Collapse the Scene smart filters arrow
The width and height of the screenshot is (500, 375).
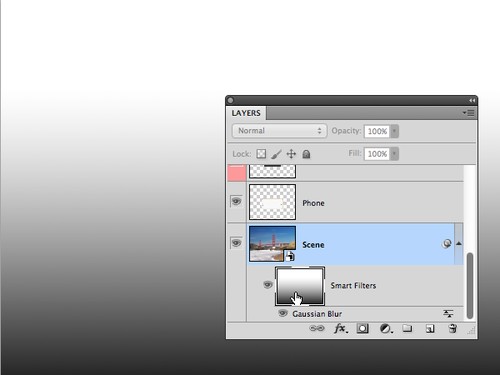pyautogui.click(x=459, y=244)
